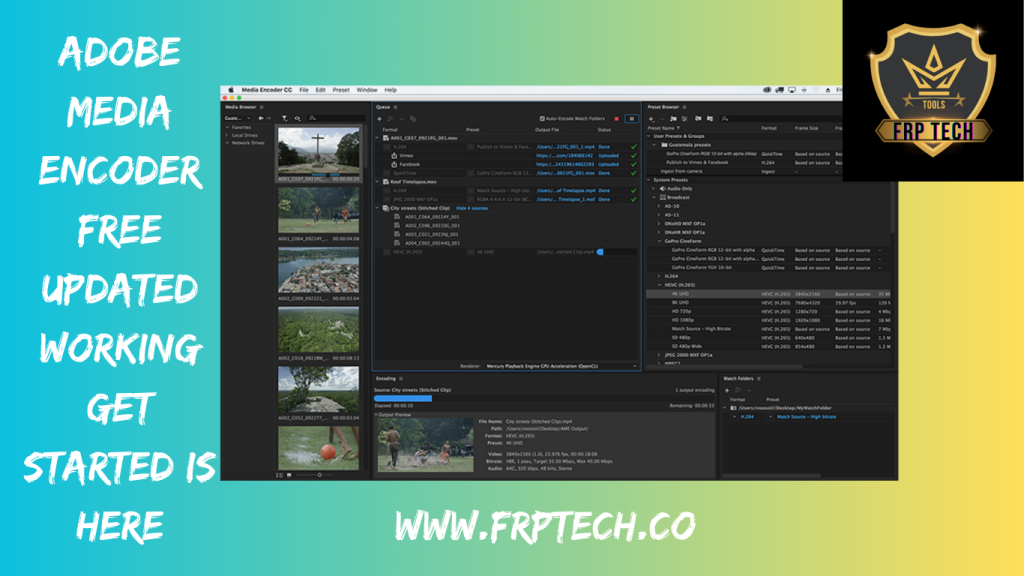This screenshot has height=576, width=1024.
Task: Click the Duplicate icon in Queue toolbar
Action: [x=413, y=118]
